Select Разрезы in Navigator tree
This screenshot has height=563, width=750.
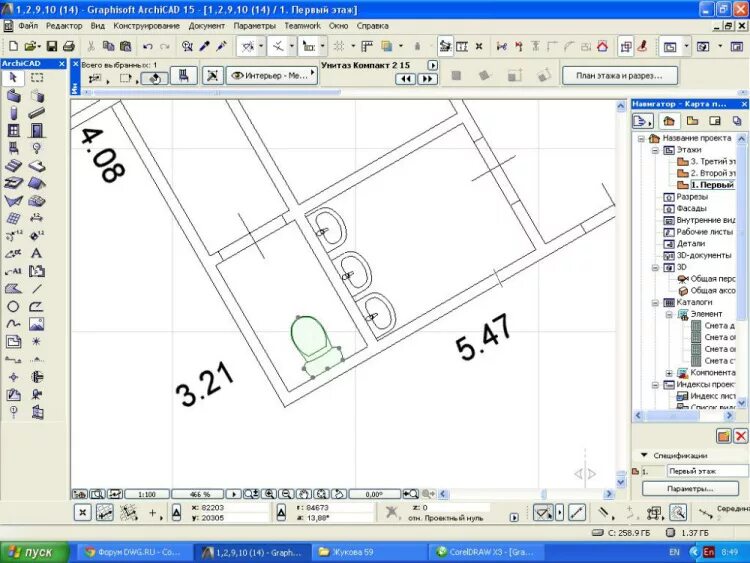(691, 197)
